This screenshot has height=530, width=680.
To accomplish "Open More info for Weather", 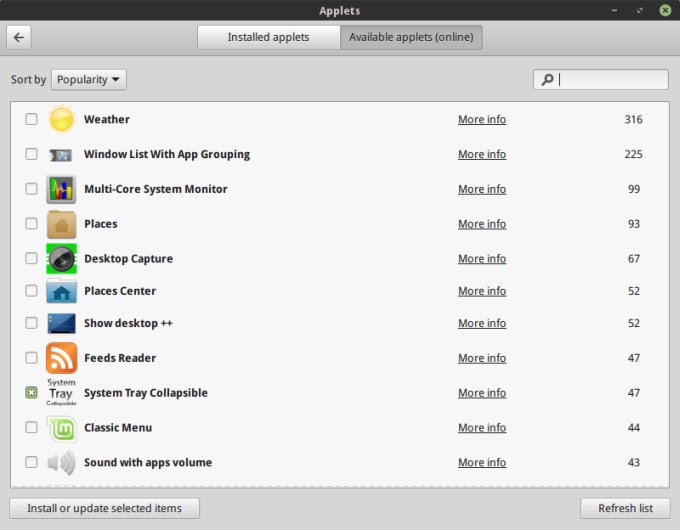I will (x=482, y=119).
